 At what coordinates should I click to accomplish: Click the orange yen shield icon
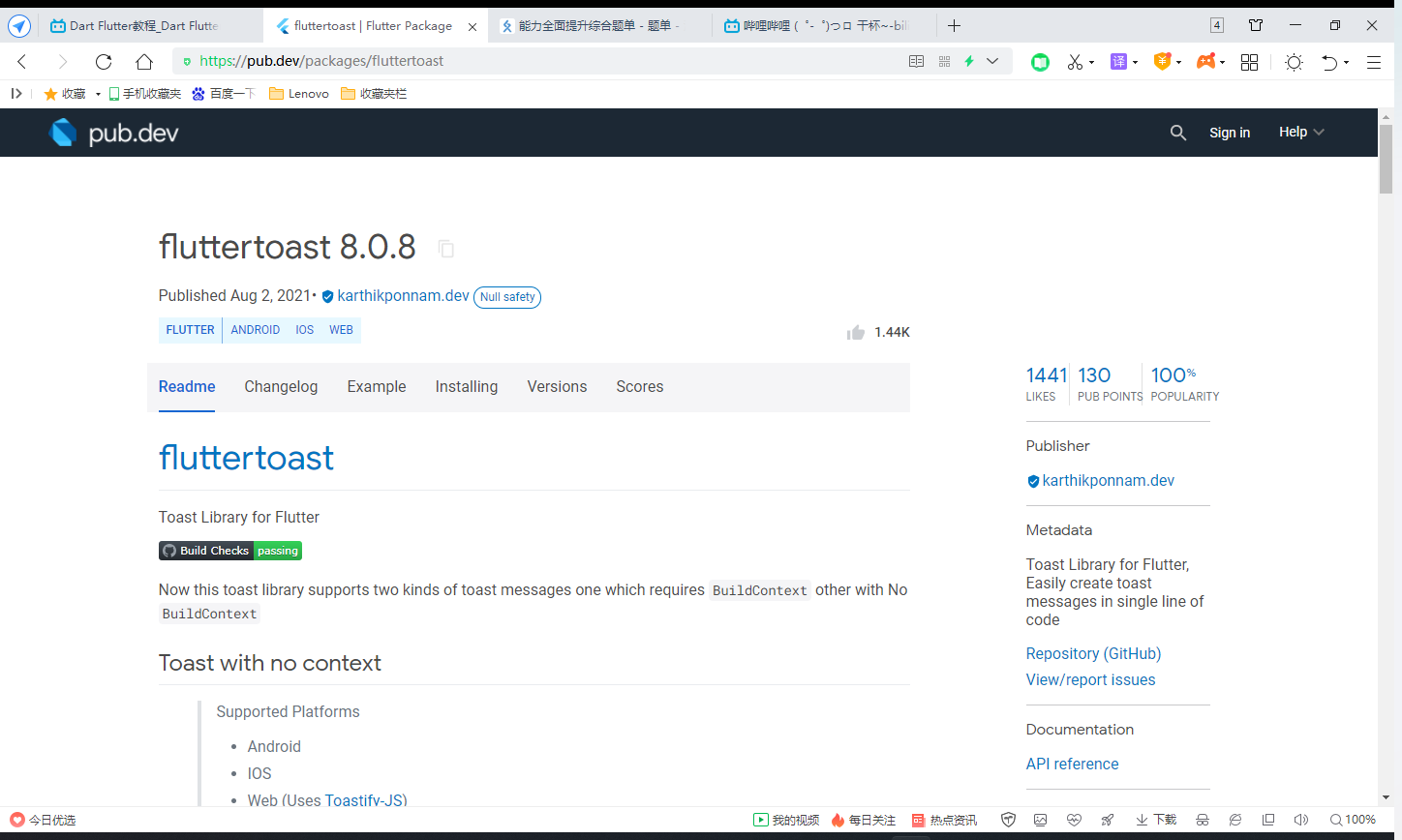(1162, 62)
